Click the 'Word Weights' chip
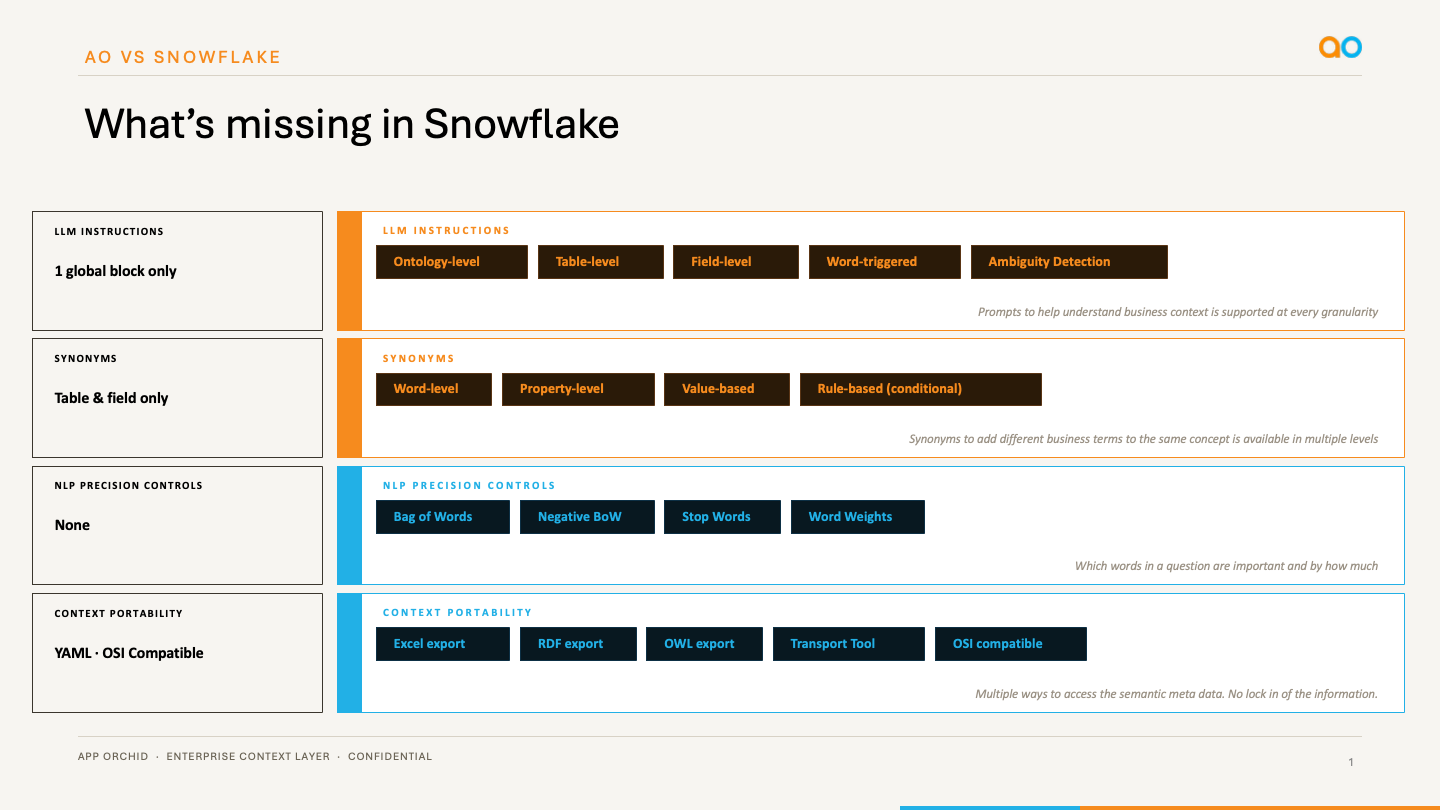The width and height of the screenshot is (1440, 810). tap(858, 517)
